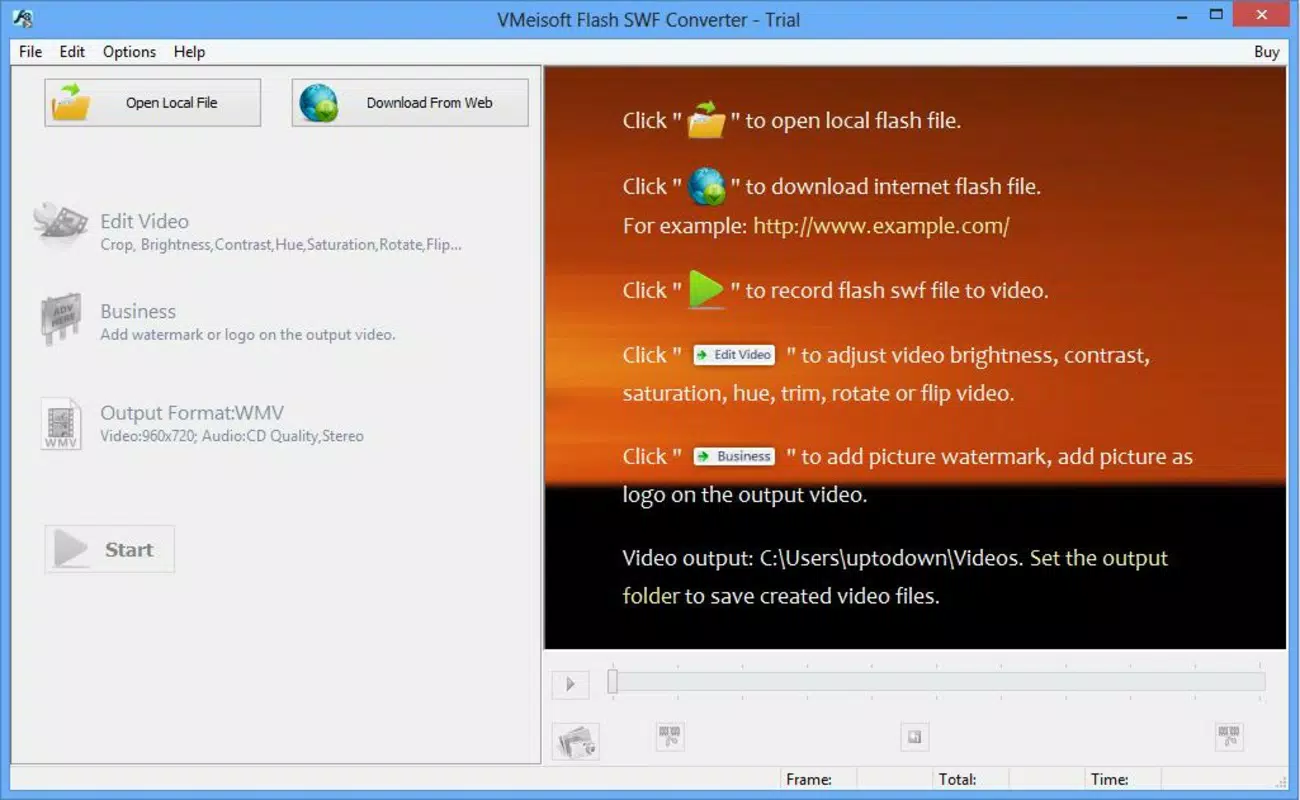Image resolution: width=1300 pixels, height=800 pixels.
Task: Click the Open Local File button
Action: [x=152, y=103]
